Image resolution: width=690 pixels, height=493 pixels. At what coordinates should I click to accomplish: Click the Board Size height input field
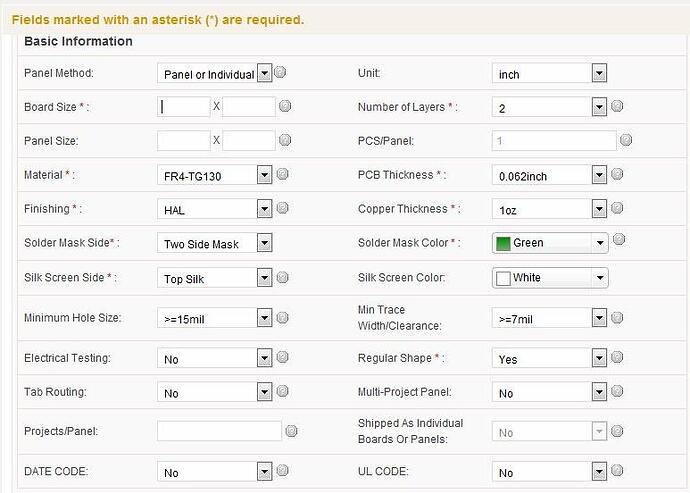pos(249,107)
